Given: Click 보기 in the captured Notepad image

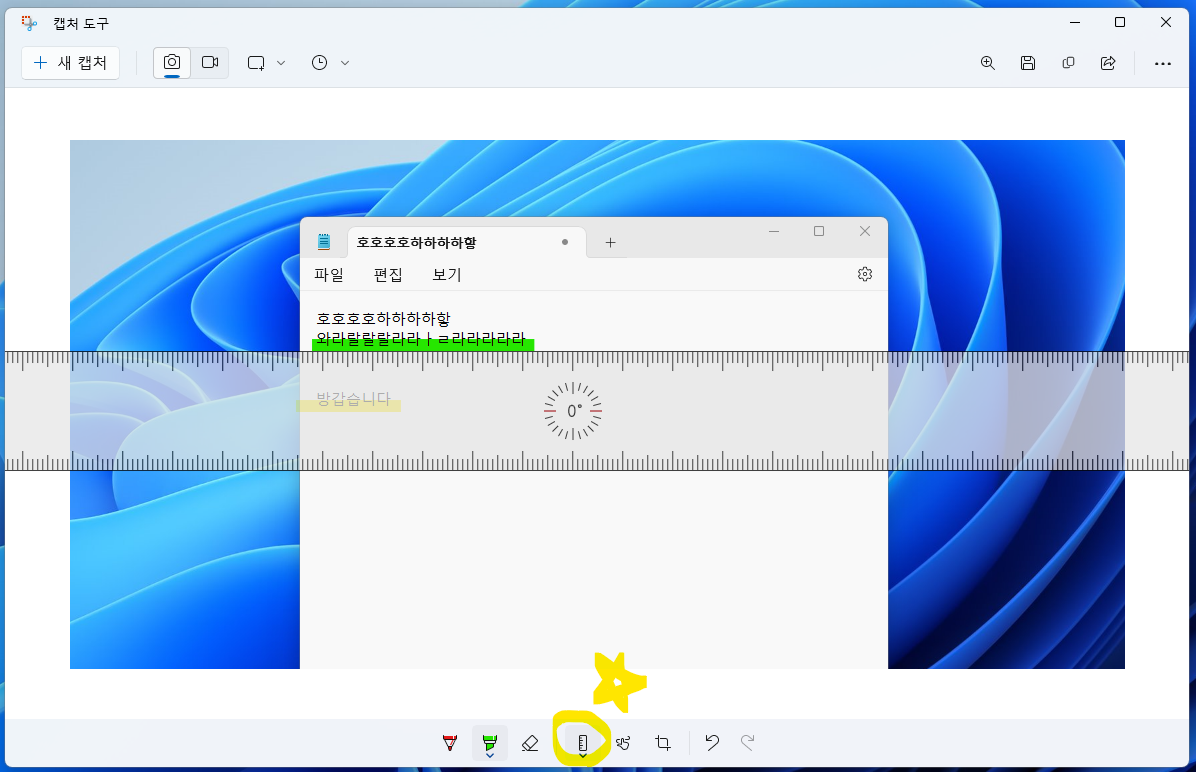Looking at the screenshot, I should [447, 275].
